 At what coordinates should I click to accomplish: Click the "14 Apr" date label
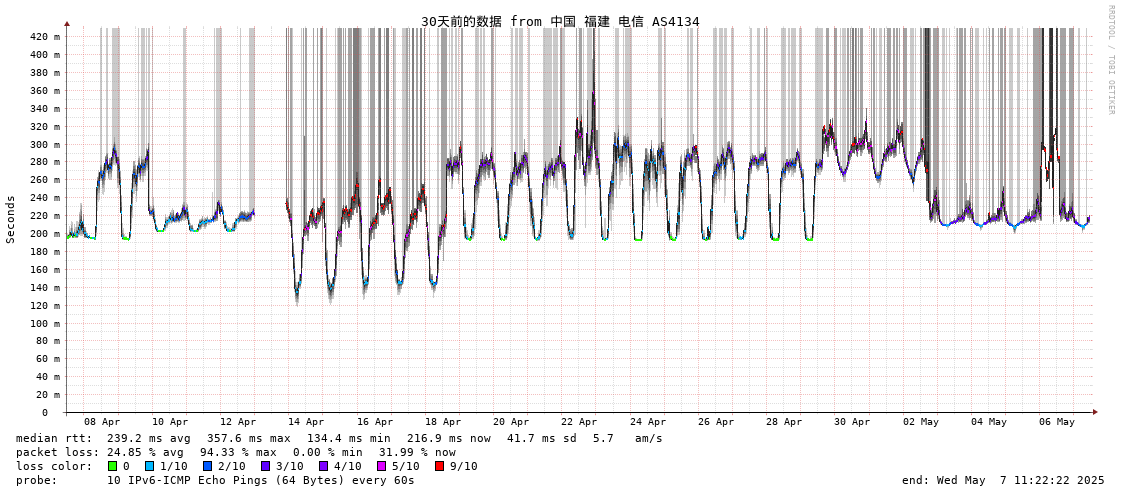(306, 422)
